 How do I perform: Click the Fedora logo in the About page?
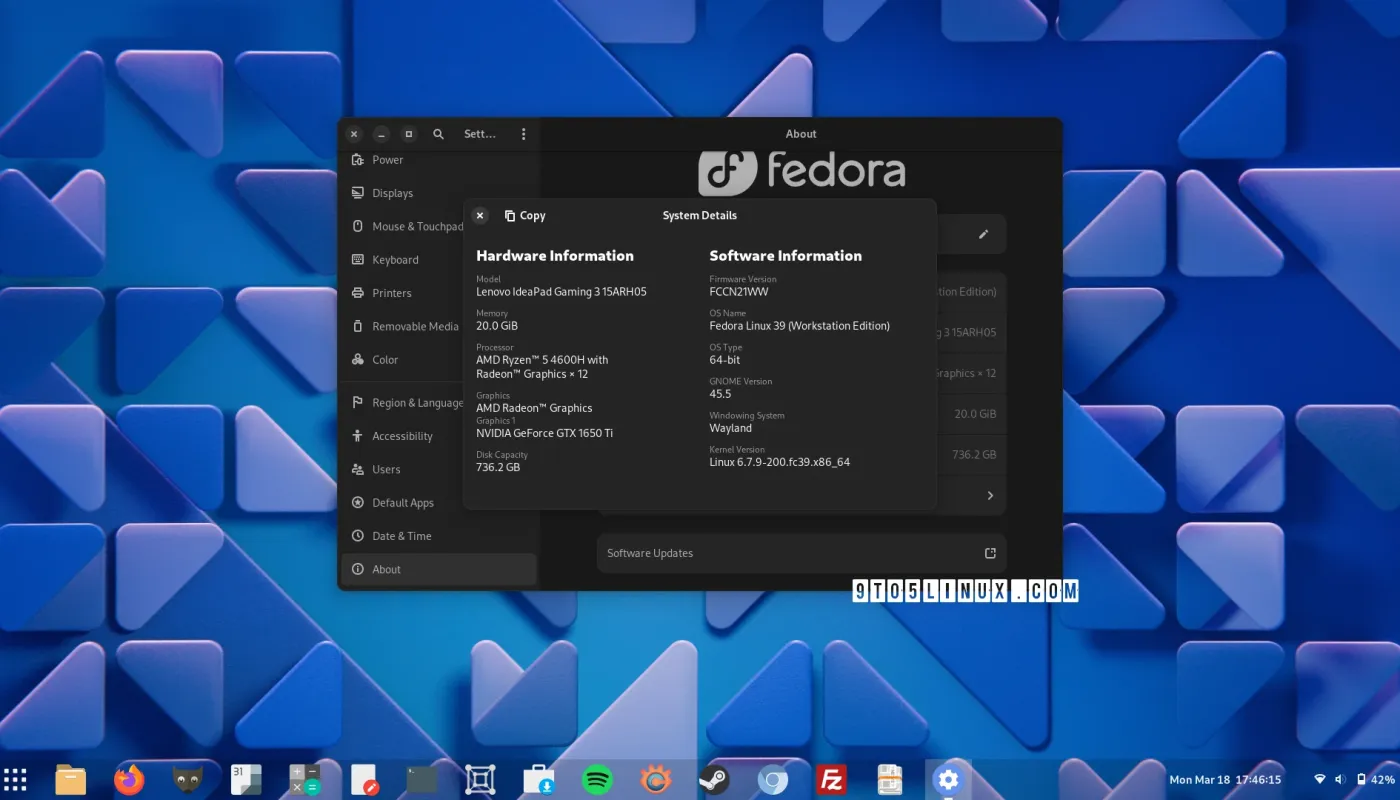point(801,172)
